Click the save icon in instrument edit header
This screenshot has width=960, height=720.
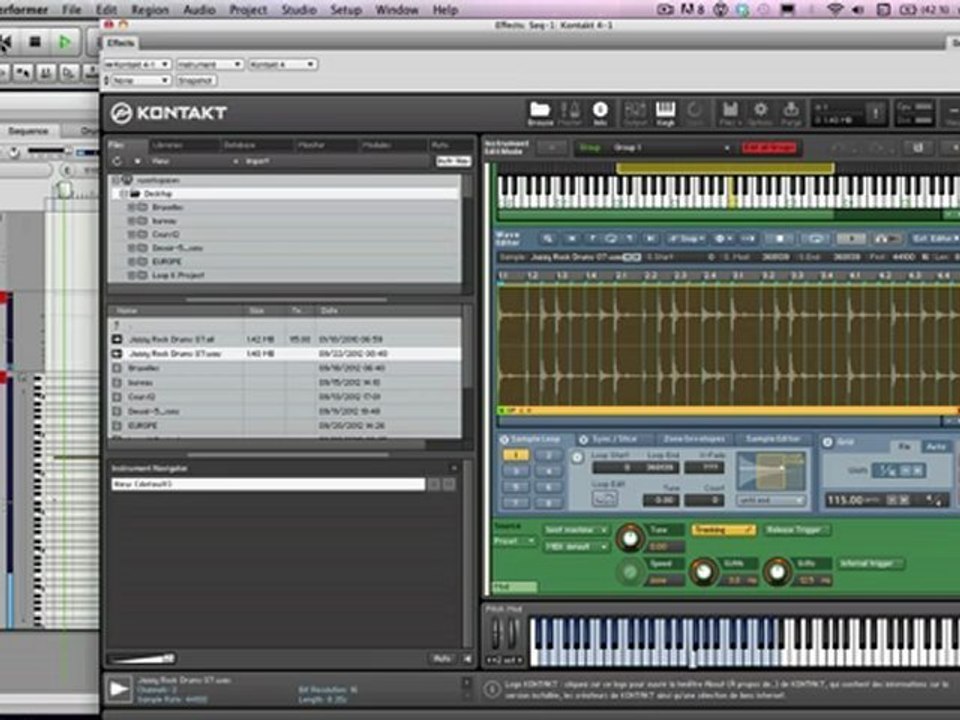point(918,148)
